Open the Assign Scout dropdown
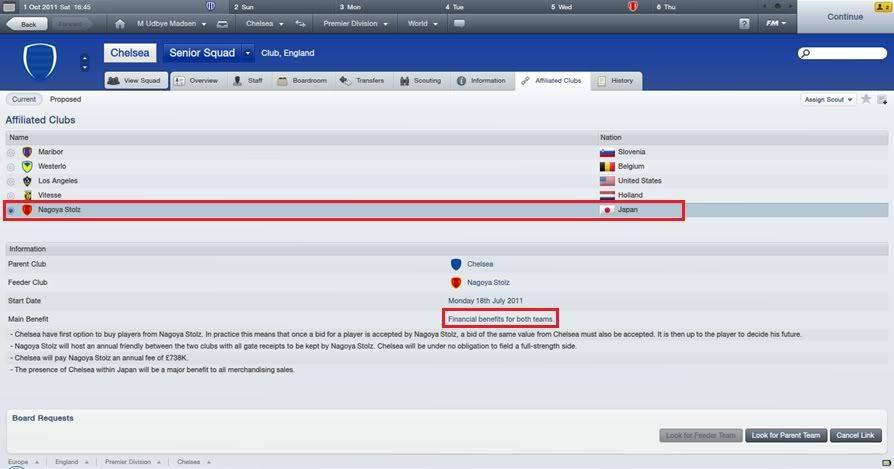 [x=828, y=99]
